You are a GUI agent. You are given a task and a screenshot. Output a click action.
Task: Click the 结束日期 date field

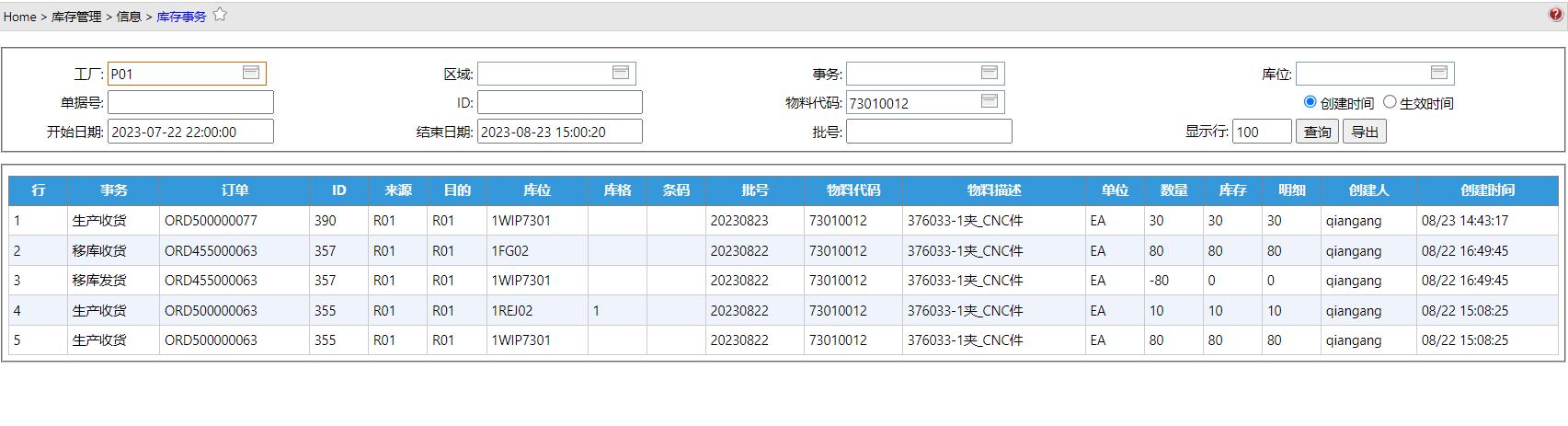click(x=559, y=132)
